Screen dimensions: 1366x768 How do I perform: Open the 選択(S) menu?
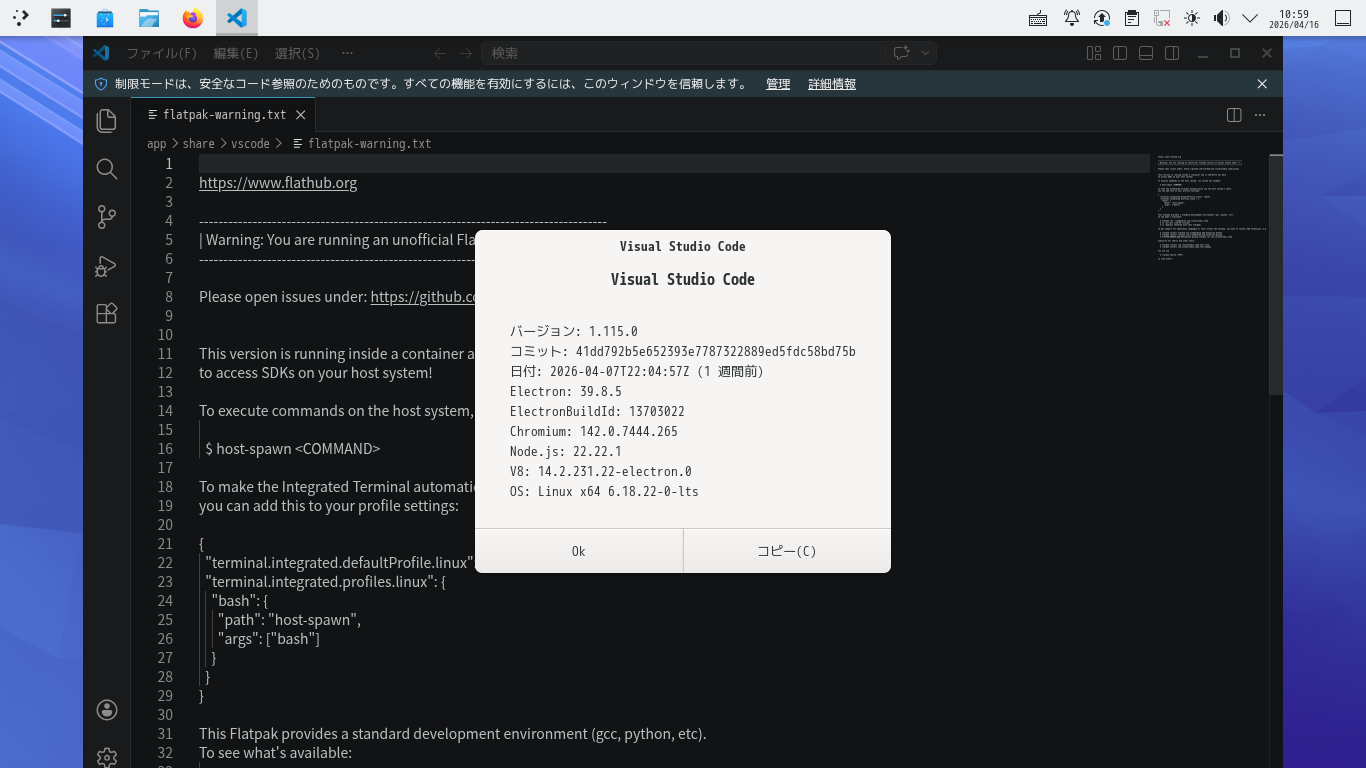(x=297, y=53)
